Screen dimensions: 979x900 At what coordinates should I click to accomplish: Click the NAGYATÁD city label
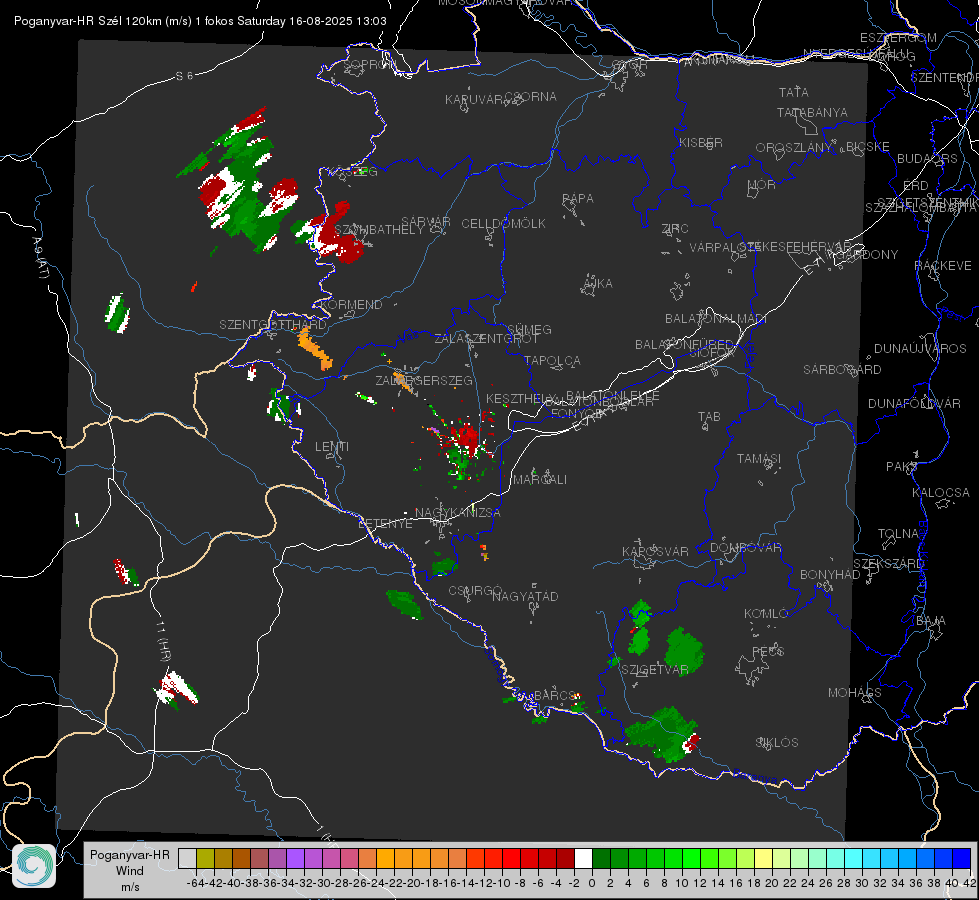pos(525,596)
